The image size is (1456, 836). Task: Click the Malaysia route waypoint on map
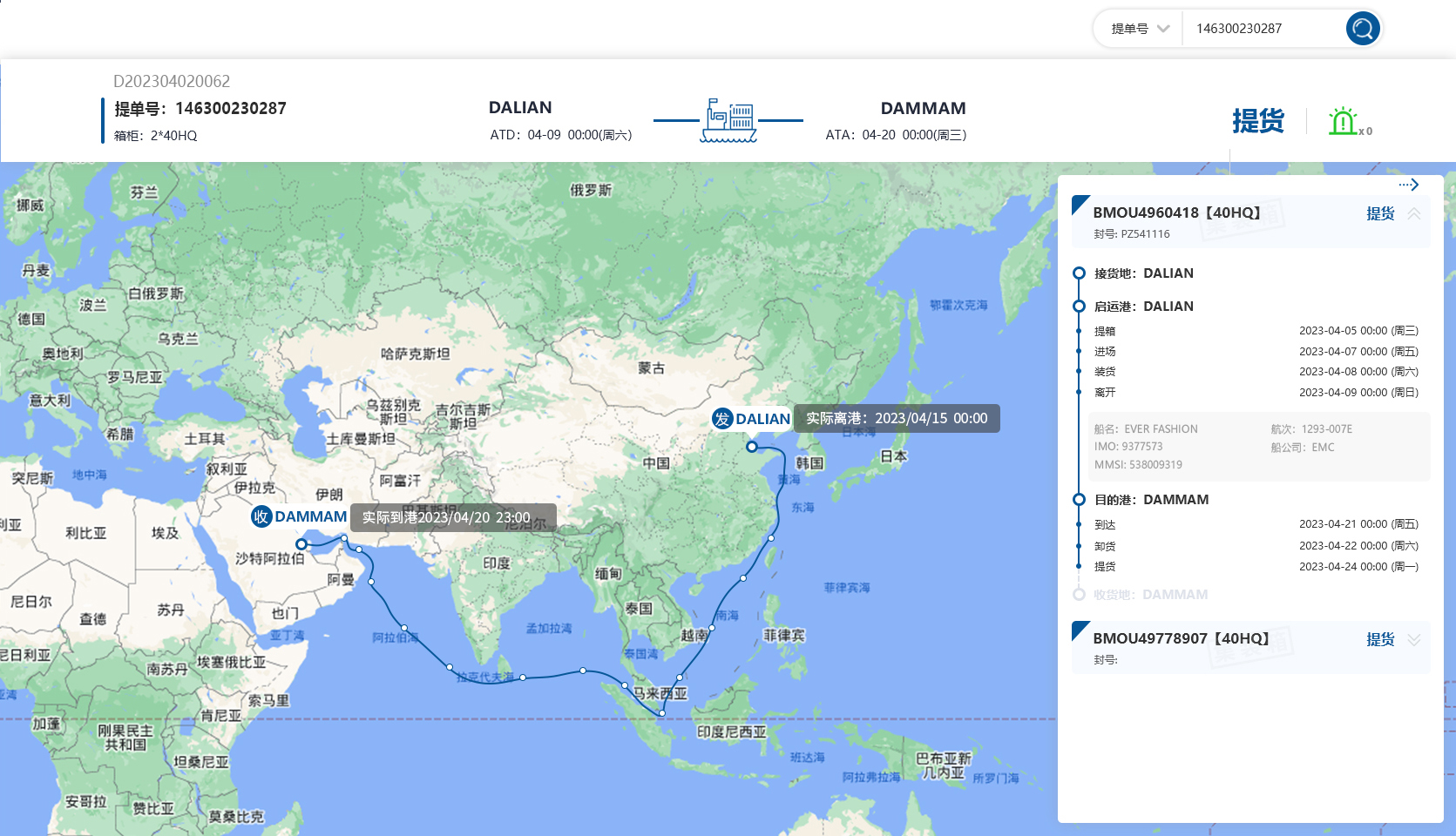click(x=662, y=713)
